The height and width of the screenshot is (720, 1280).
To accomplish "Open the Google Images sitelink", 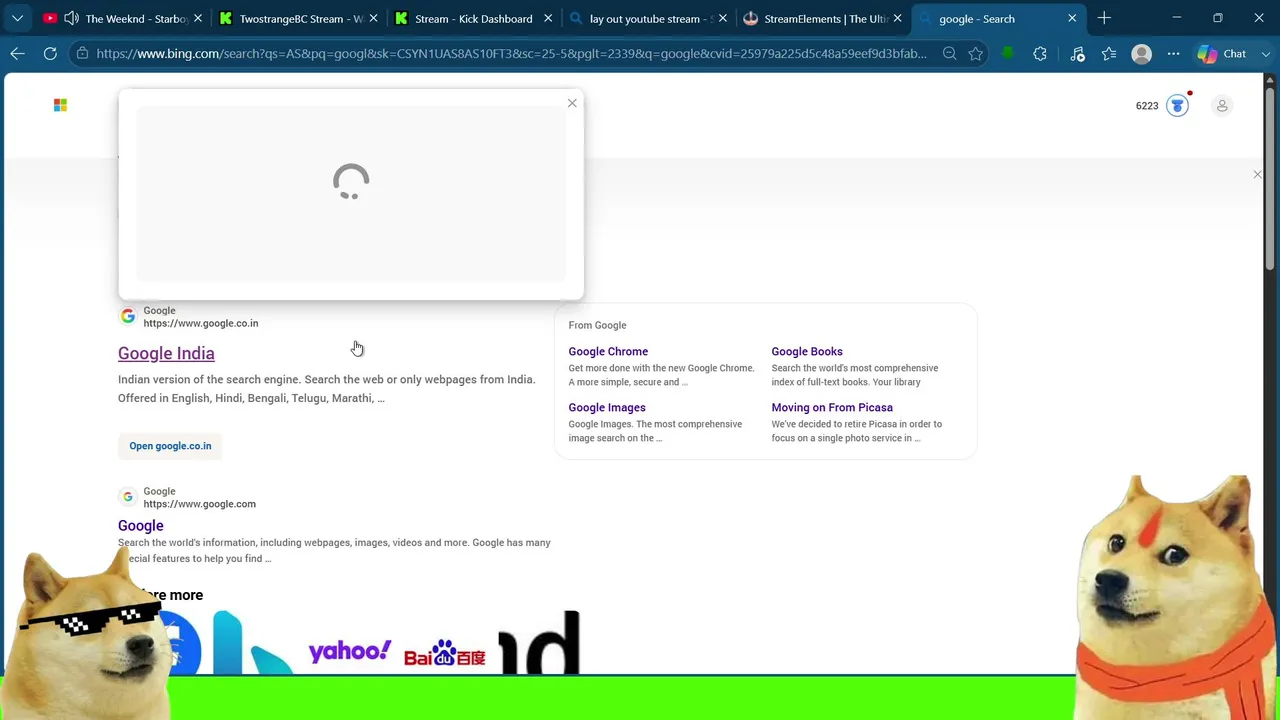I will tap(607, 407).
